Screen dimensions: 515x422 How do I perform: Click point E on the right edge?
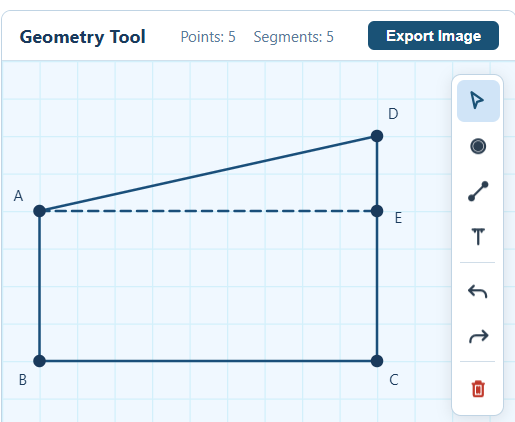(x=377, y=211)
